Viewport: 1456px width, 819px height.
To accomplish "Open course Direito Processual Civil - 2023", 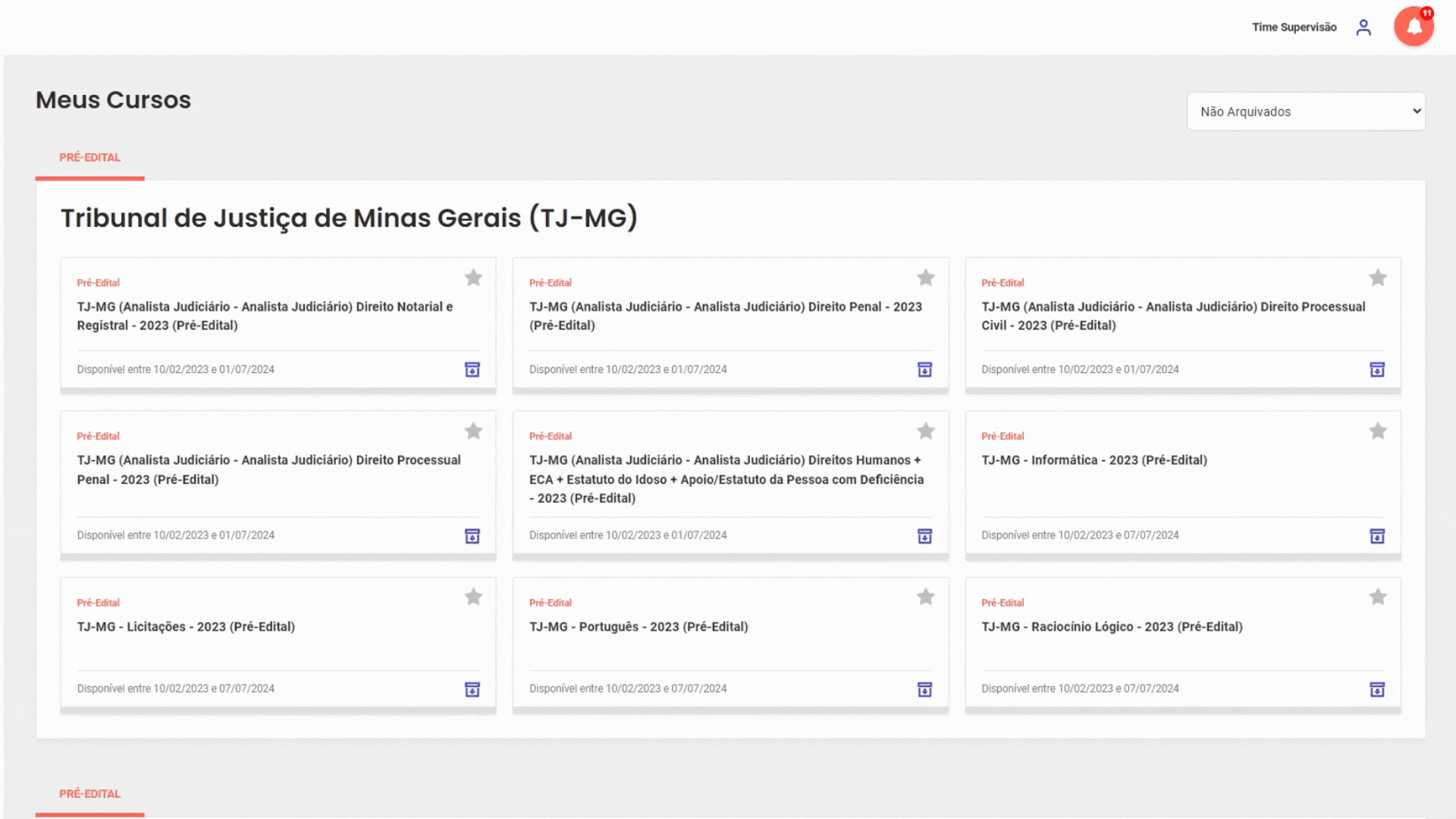I will (1173, 315).
